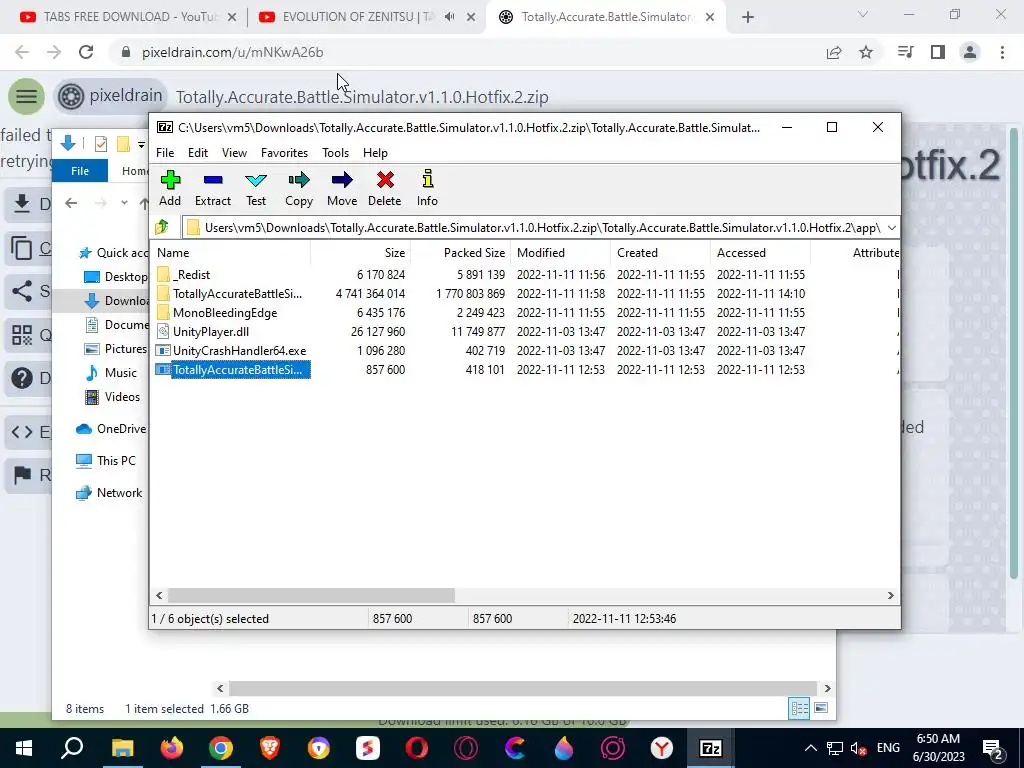The width and height of the screenshot is (1024, 768).
Task: Open the Favorites menu
Action: (x=284, y=153)
